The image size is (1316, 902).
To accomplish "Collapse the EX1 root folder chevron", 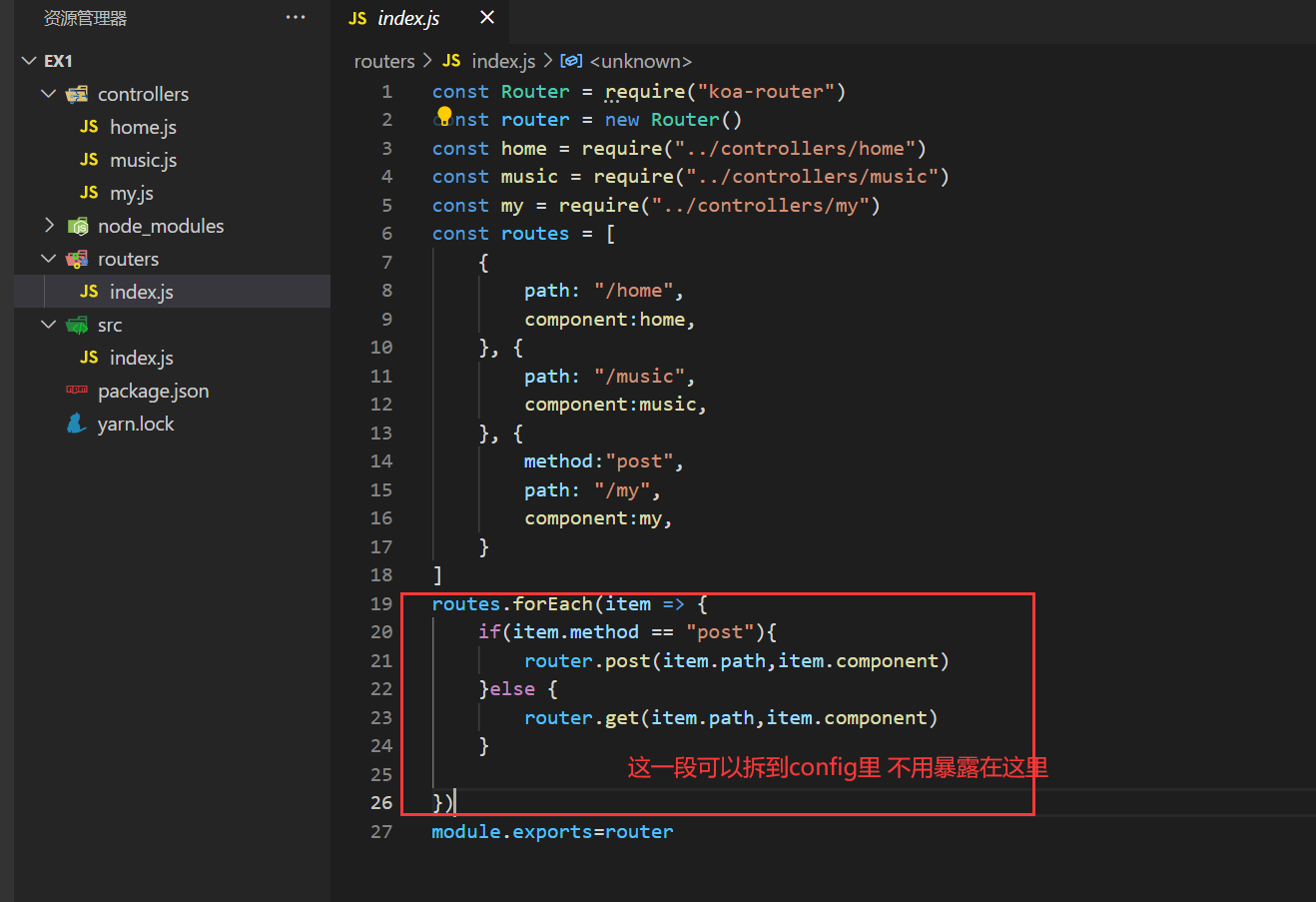I will click(29, 61).
